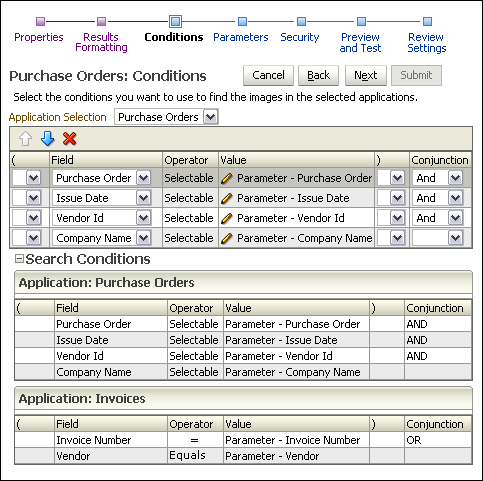Screen dimensions: 483x481
Task: Edit value pencil icon for Issue Date row
Action: click(x=227, y=198)
